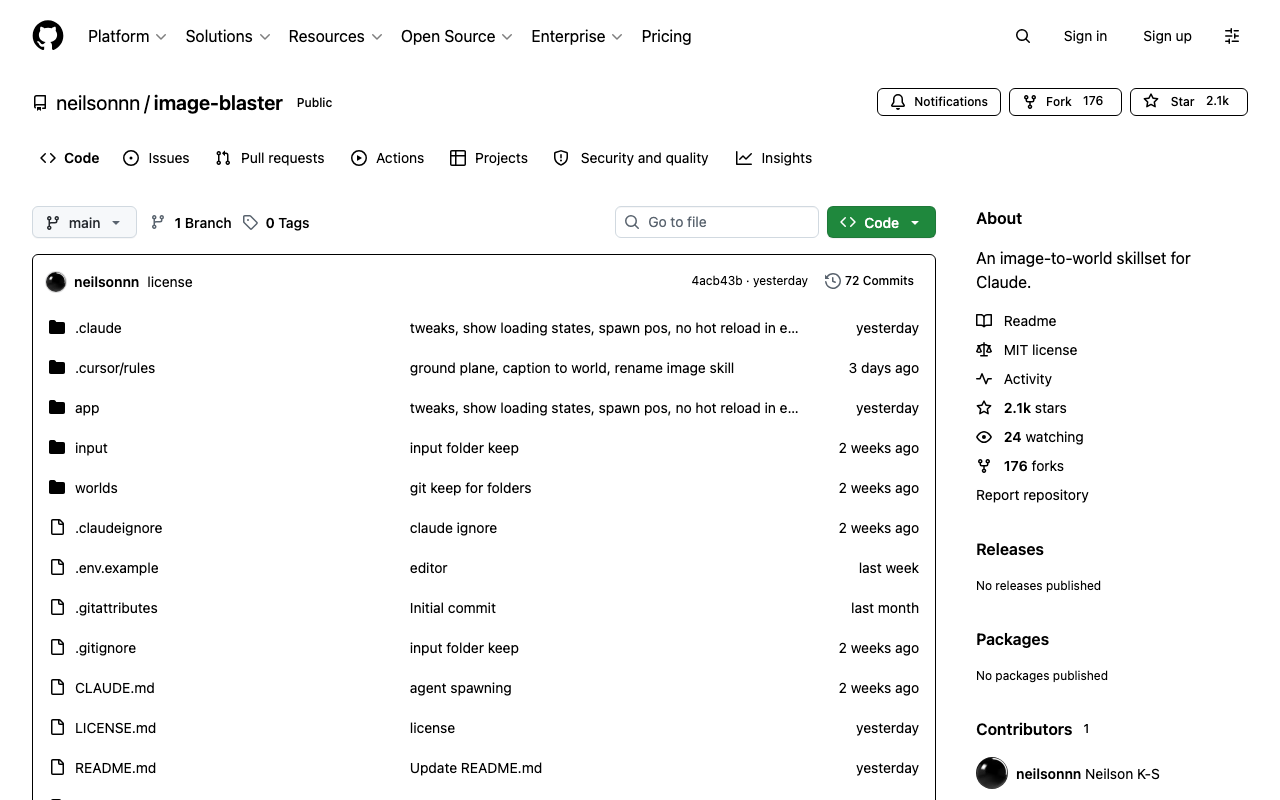Focus the Go to file search field
The image size is (1280, 800).
pyautogui.click(x=717, y=222)
